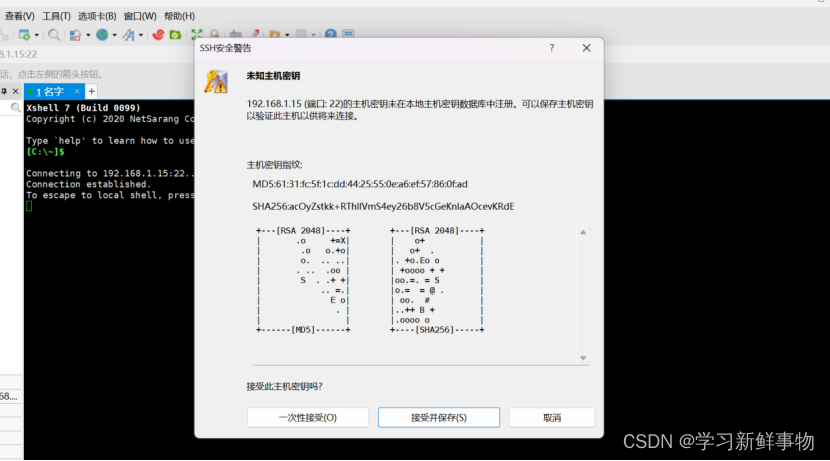Click 接受并保存(S) button
This screenshot has height=461, width=830.
[x=439, y=418]
